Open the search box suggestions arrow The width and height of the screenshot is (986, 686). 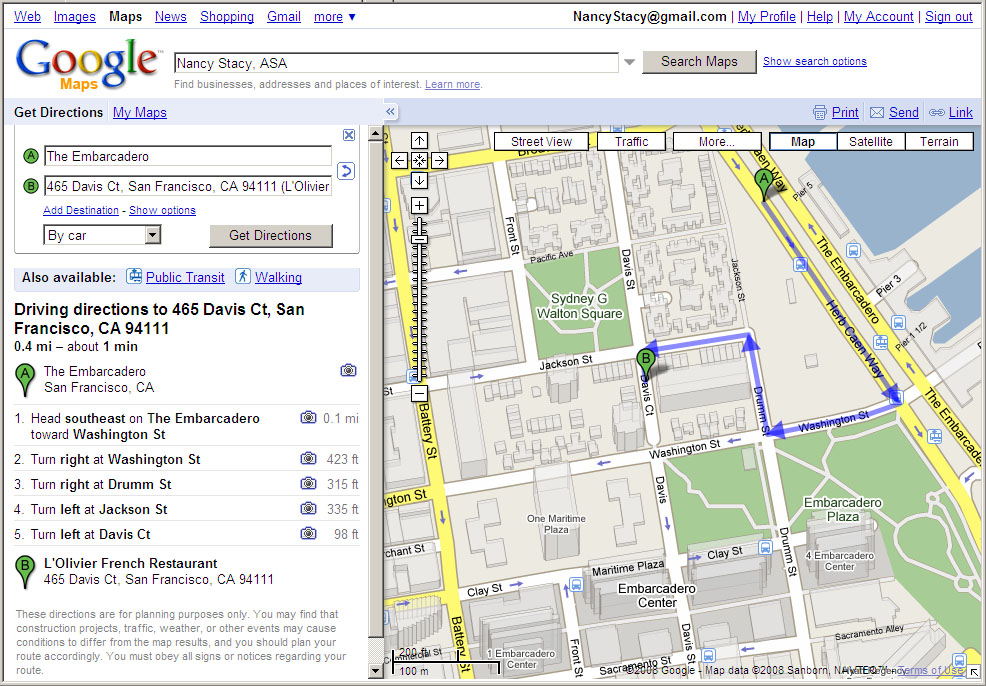(x=629, y=62)
